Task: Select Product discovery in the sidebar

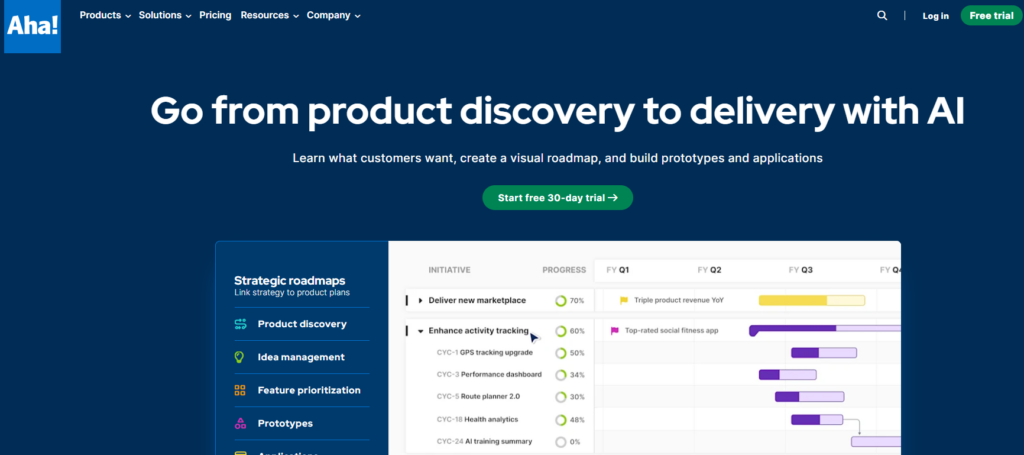Action: (x=302, y=324)
